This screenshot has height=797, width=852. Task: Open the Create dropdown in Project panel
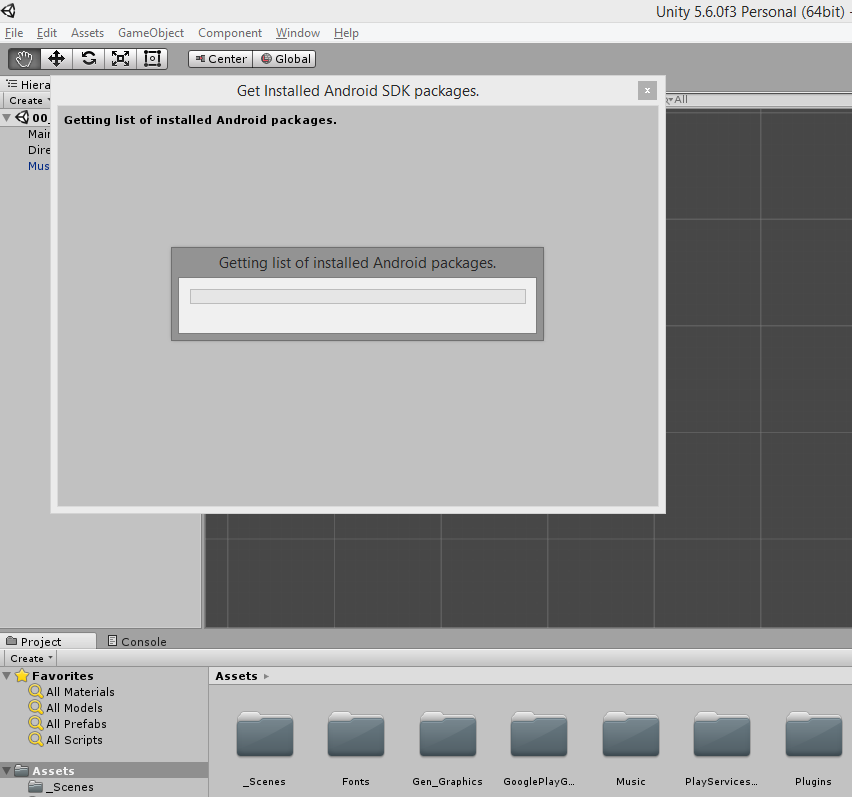[31, 658]
